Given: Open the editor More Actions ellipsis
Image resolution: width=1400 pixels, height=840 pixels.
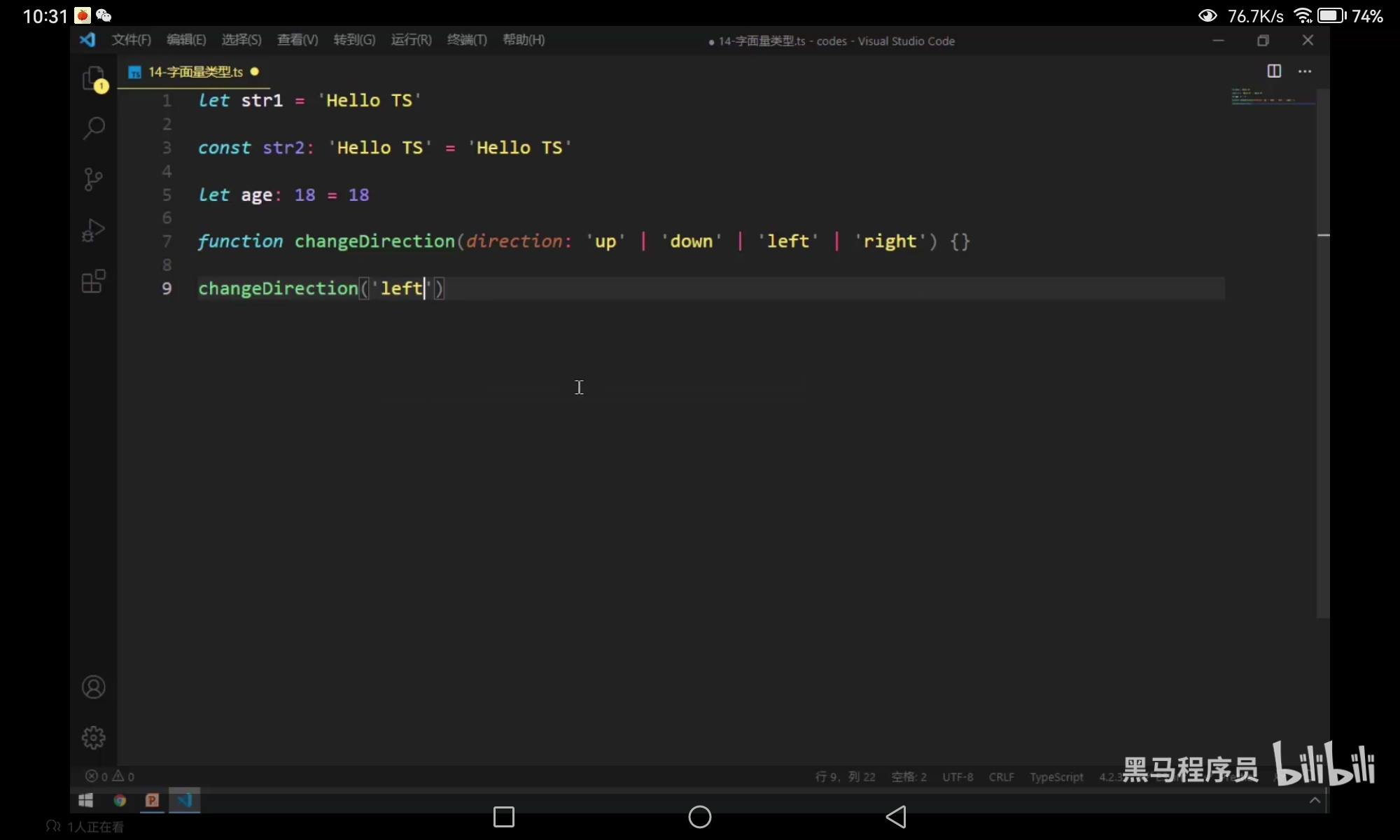Looking at the screenshot, I should click(x=1305, y=71).
